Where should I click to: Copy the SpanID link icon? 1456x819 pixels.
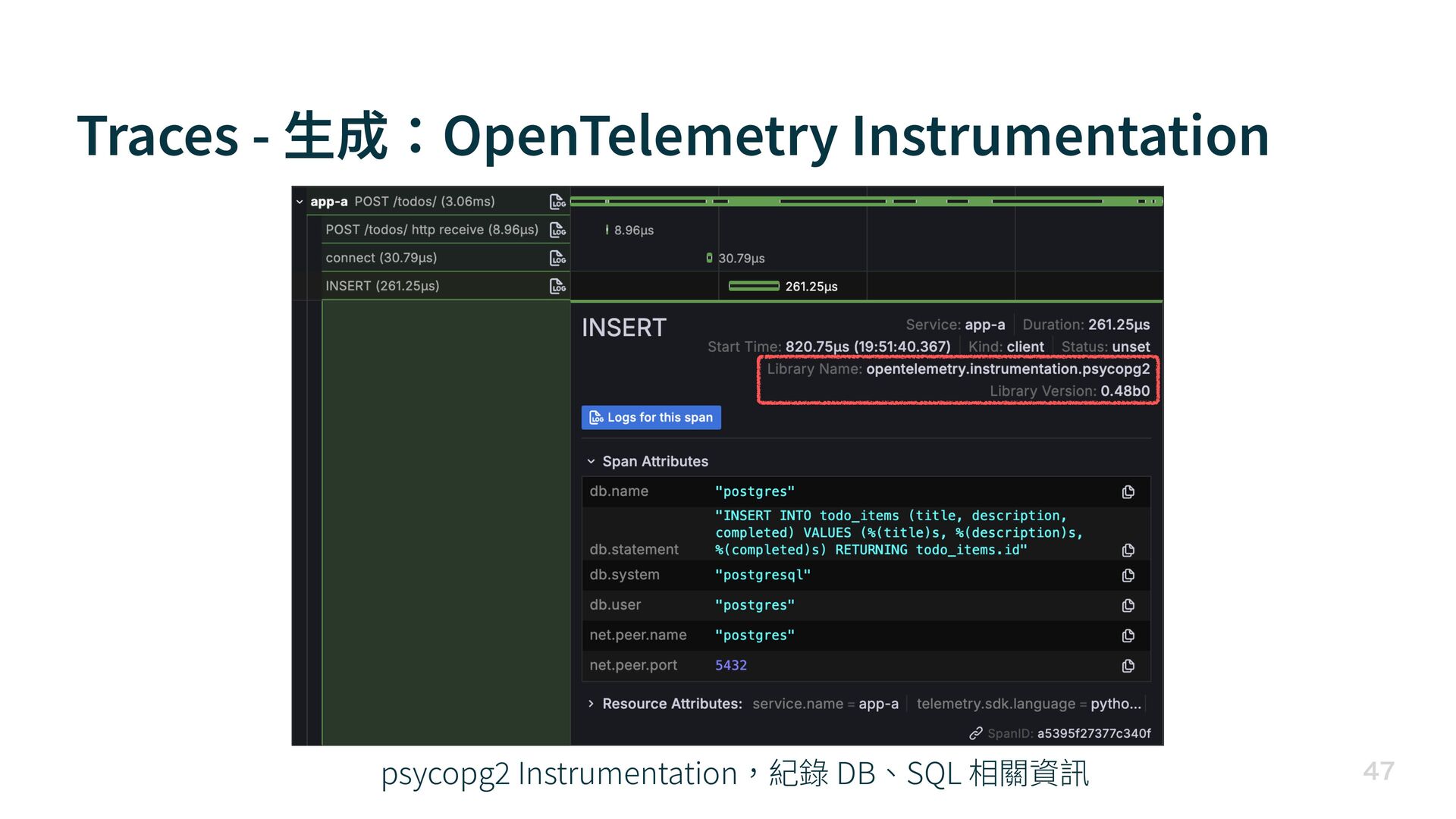click(976, 733)
